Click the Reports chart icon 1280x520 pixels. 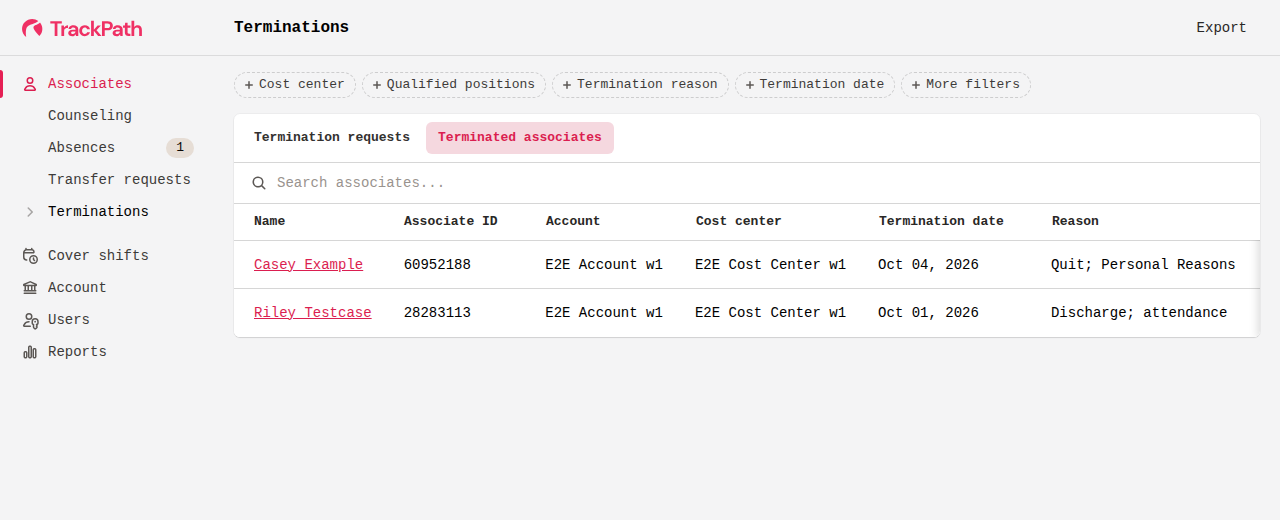[30, 352]
